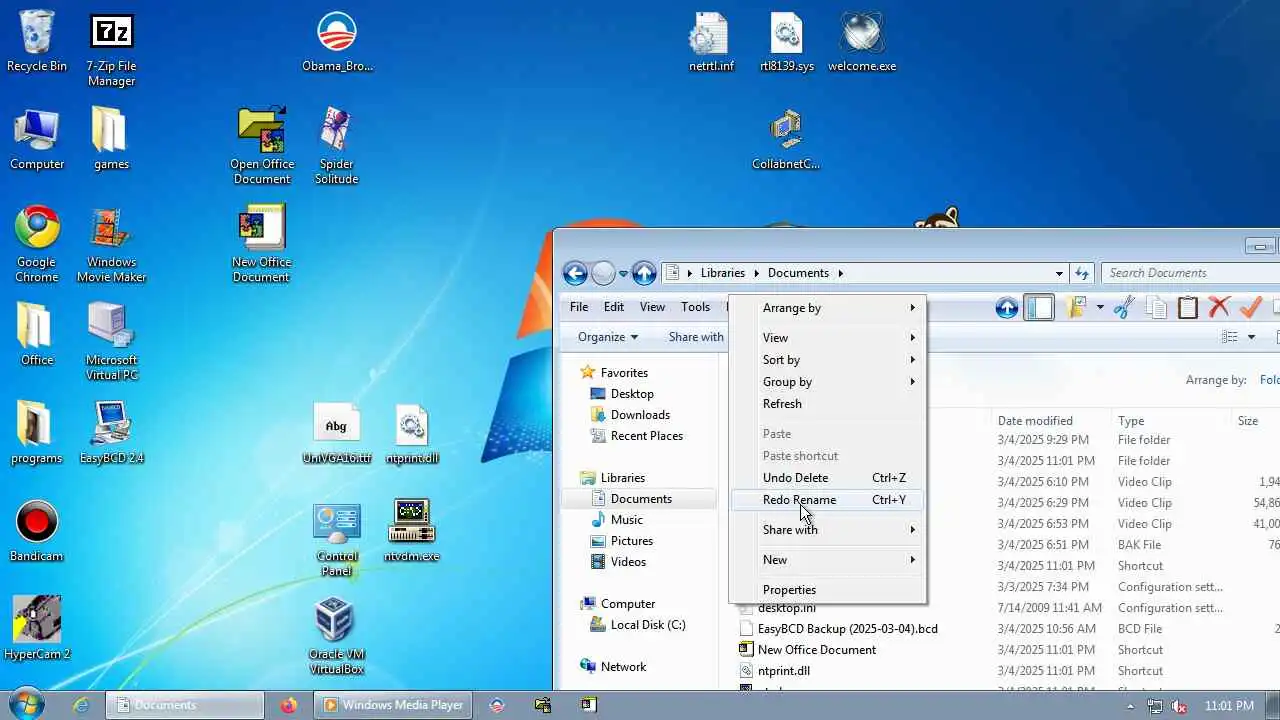
Task: Select Downloads in navigation pane
Action: [640, 415]
